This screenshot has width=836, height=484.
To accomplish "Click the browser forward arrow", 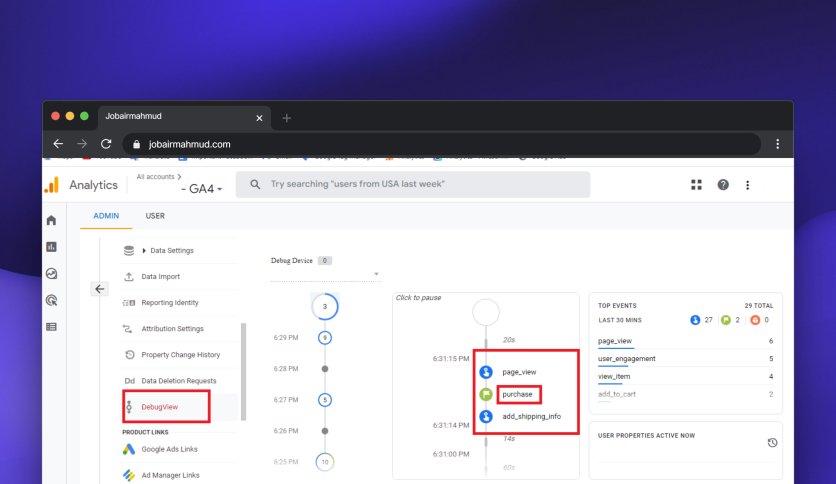I will pyautogui.click(x=82, y=144).
